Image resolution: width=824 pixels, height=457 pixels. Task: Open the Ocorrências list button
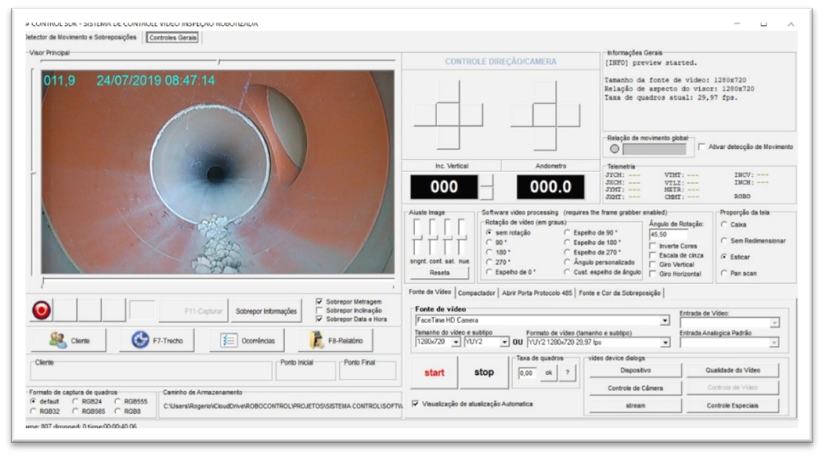coord(247,340)
